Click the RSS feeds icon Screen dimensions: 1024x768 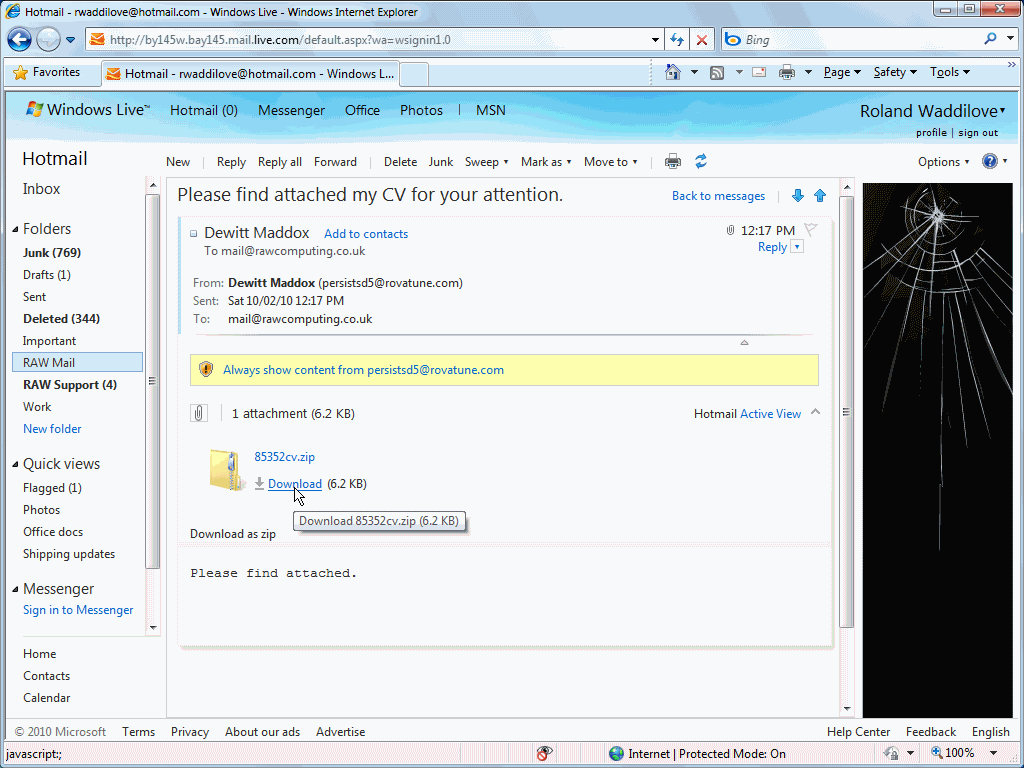click(x=717, y=72)
